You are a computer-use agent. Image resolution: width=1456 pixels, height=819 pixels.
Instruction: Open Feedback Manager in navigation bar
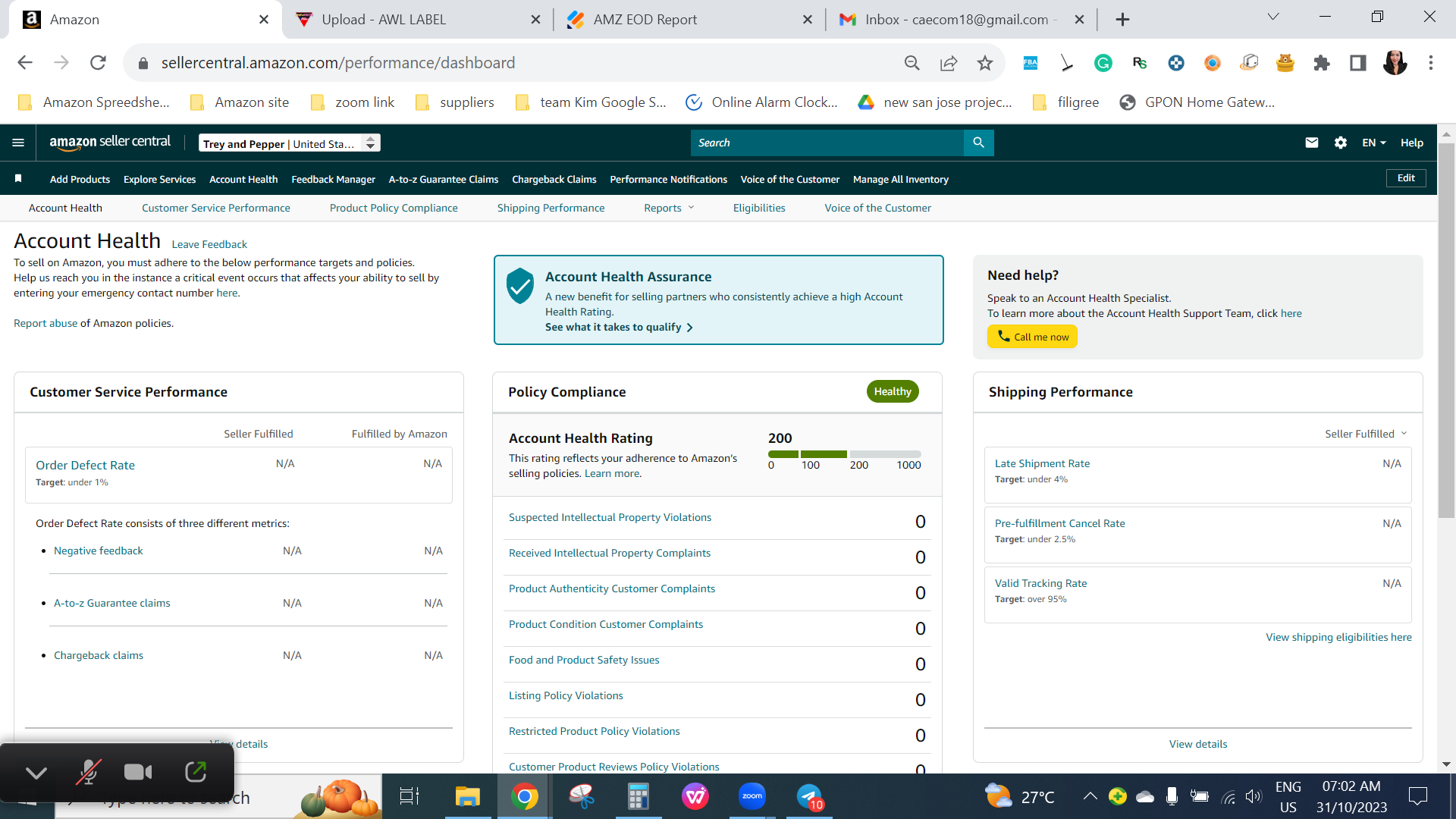[x=333, y=179]
